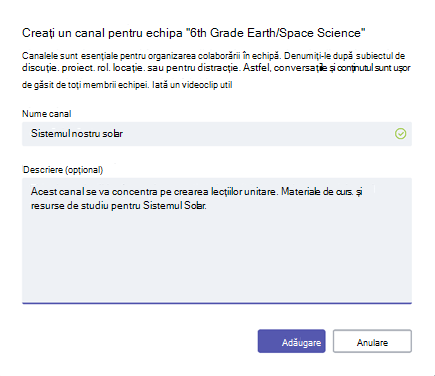Click the blue underline of the description box

(217, 303)
